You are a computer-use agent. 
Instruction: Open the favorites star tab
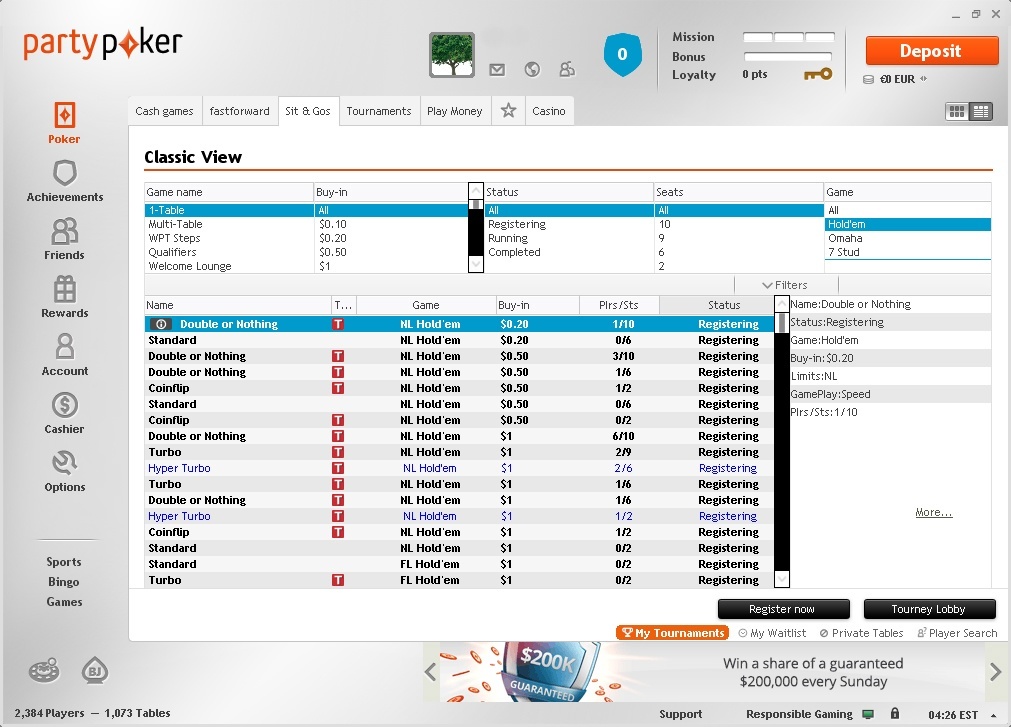coord(509,111)
